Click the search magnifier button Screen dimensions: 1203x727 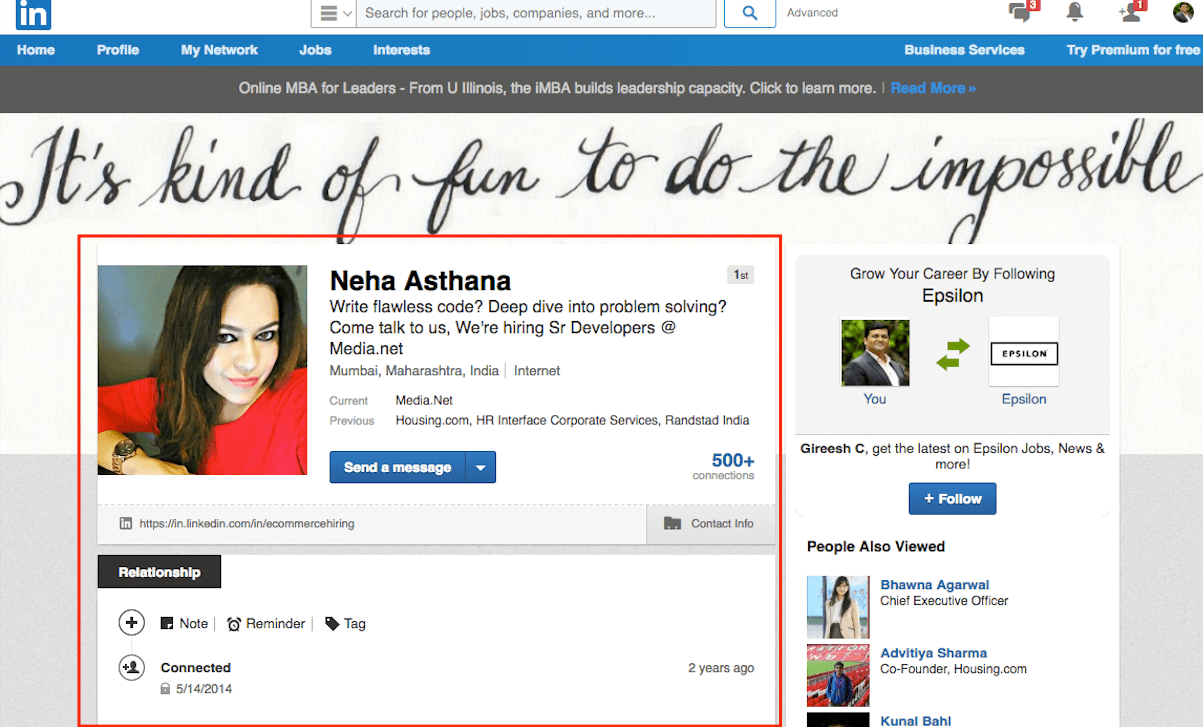[750, 13]
